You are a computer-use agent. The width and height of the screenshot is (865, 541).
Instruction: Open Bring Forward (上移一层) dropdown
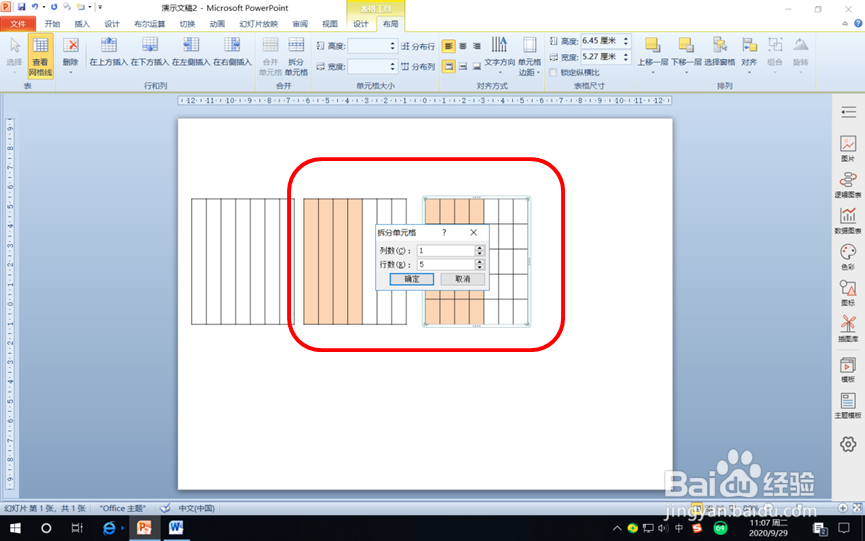point(653,57)
